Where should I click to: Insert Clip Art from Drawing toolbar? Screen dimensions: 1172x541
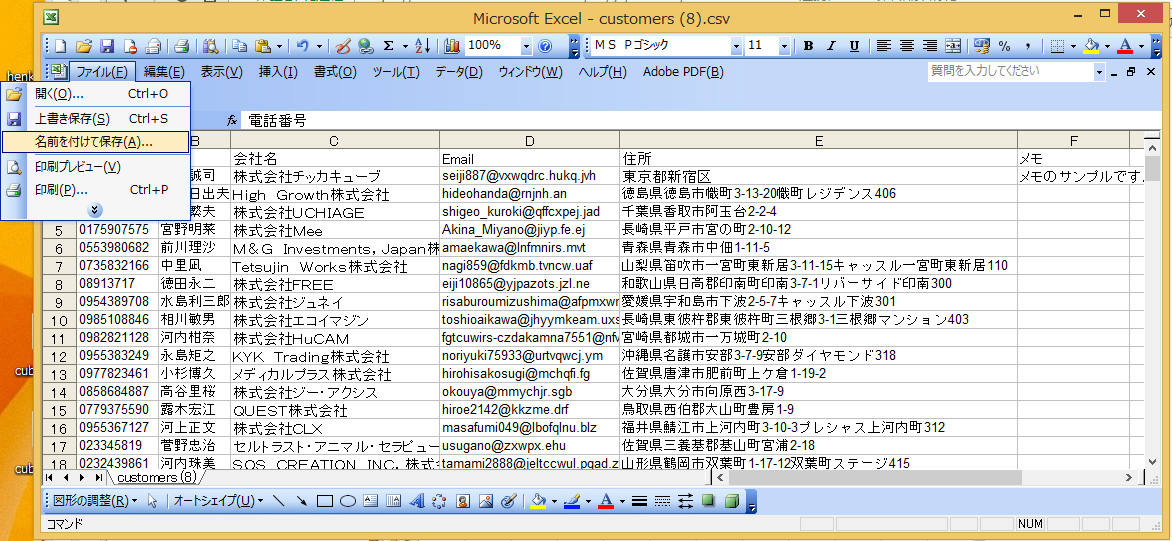pos(463,501)
